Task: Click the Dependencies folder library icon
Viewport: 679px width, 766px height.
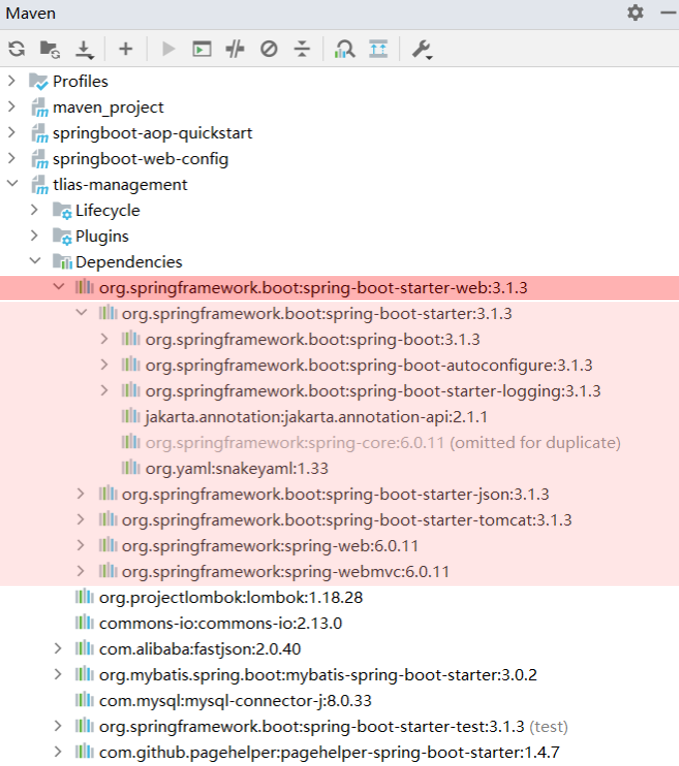Action: point(62,262)
